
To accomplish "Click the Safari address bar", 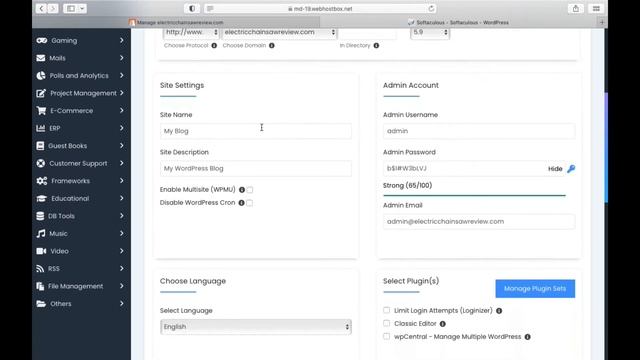I will point(320,8).
